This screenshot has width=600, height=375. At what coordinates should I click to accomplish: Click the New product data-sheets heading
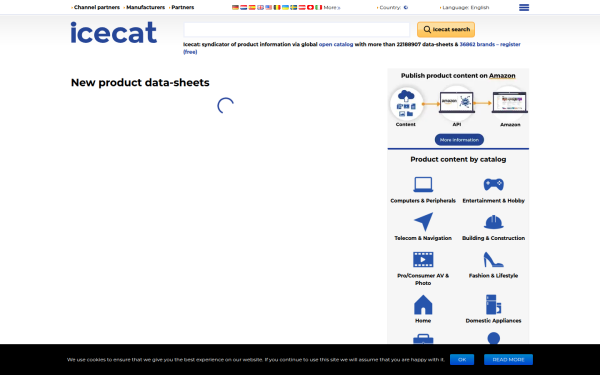tap(140, 83)
